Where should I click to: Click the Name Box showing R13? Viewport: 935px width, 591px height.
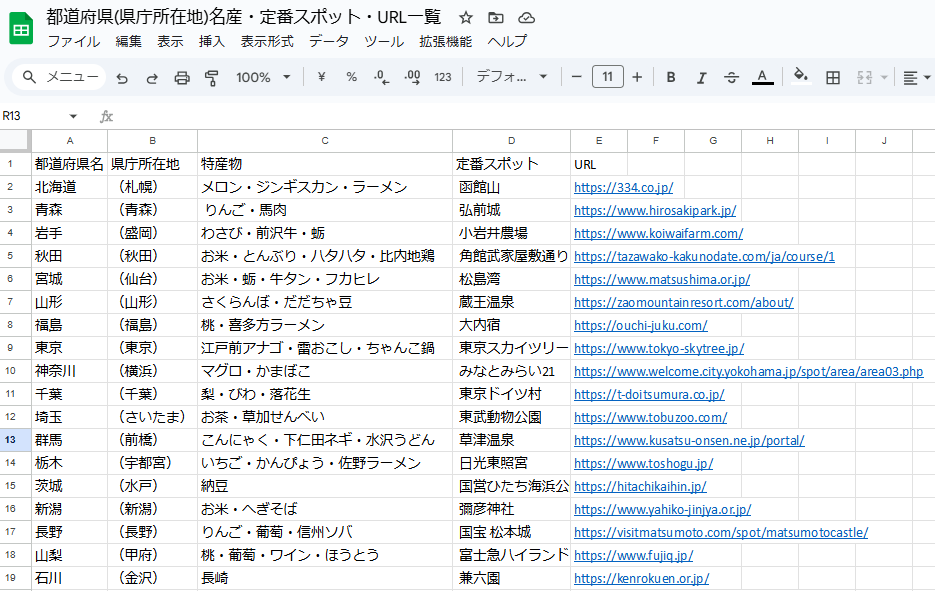(x=40, y=115)
